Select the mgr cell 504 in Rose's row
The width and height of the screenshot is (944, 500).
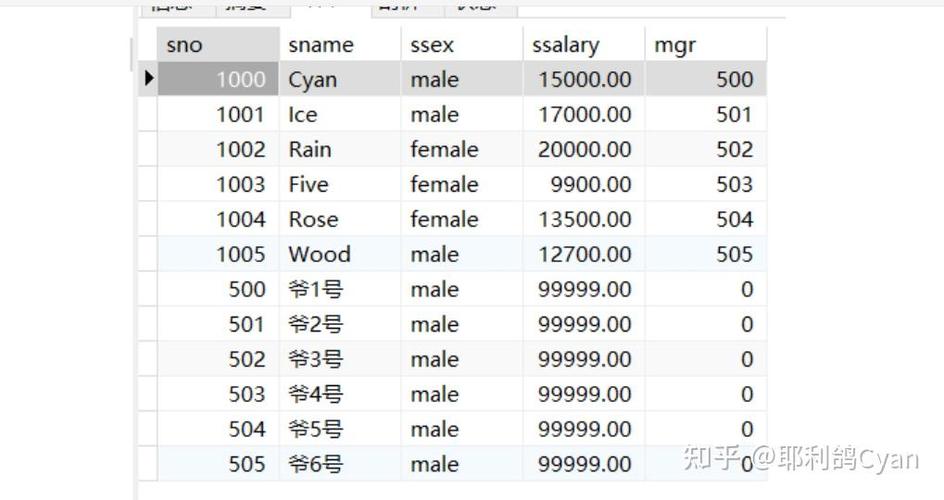tap(706, 218)
